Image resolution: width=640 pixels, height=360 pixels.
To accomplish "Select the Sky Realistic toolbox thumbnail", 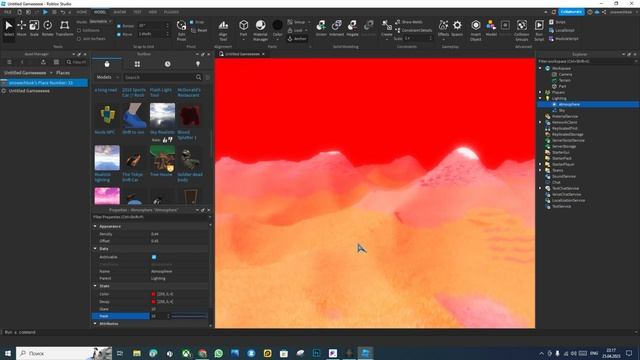I will click(x=162, y=116).
